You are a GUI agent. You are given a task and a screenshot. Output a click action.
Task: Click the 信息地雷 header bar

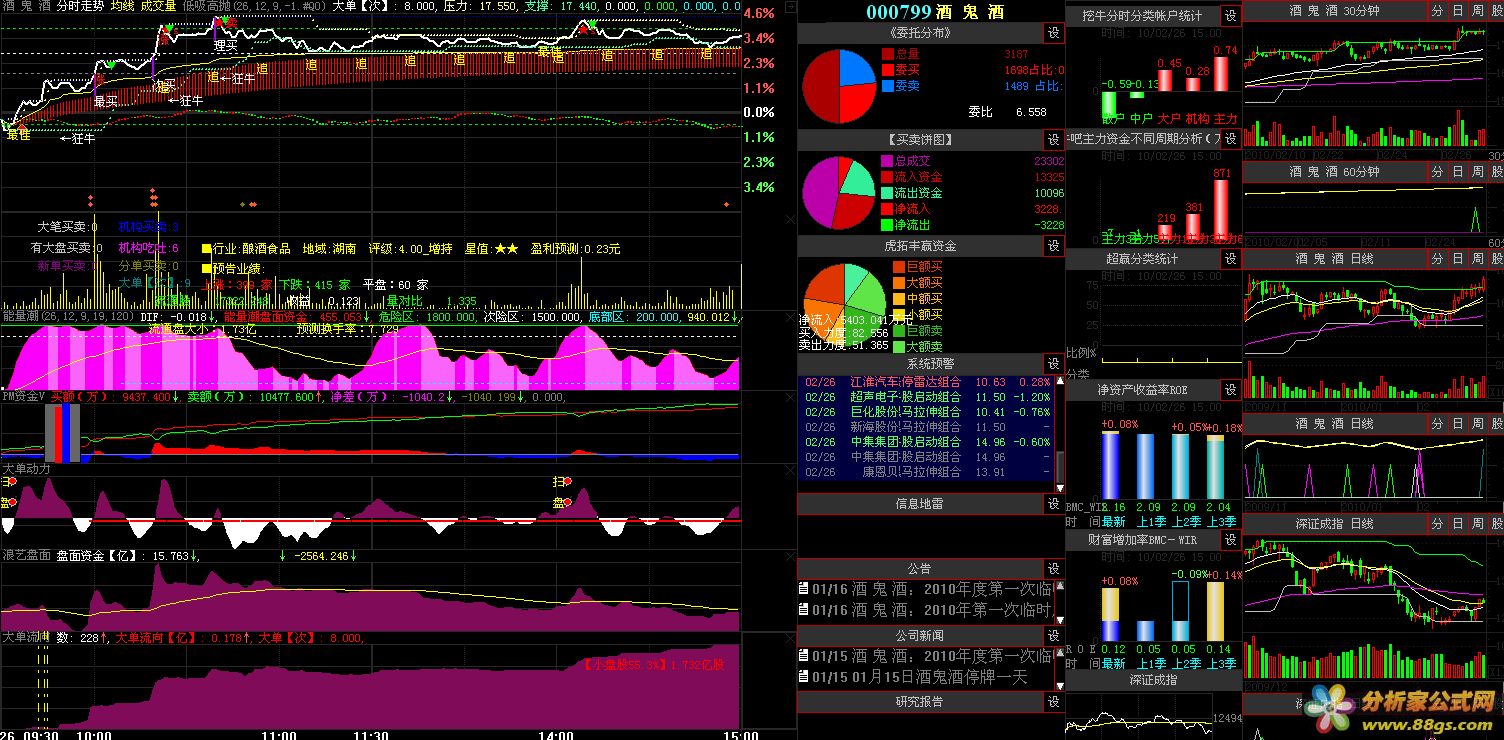[920, 504]
